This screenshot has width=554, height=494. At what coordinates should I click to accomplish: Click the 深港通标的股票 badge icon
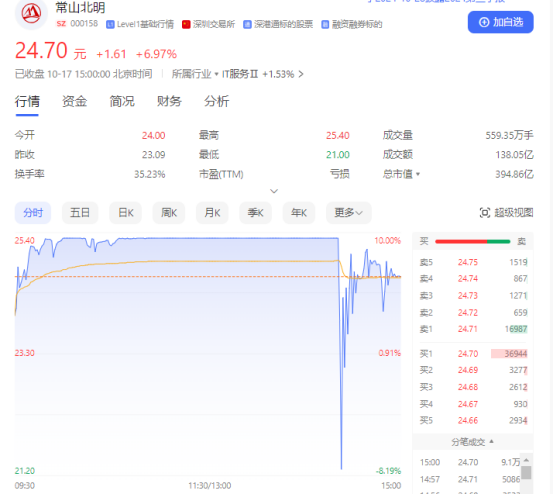point(247,24)
